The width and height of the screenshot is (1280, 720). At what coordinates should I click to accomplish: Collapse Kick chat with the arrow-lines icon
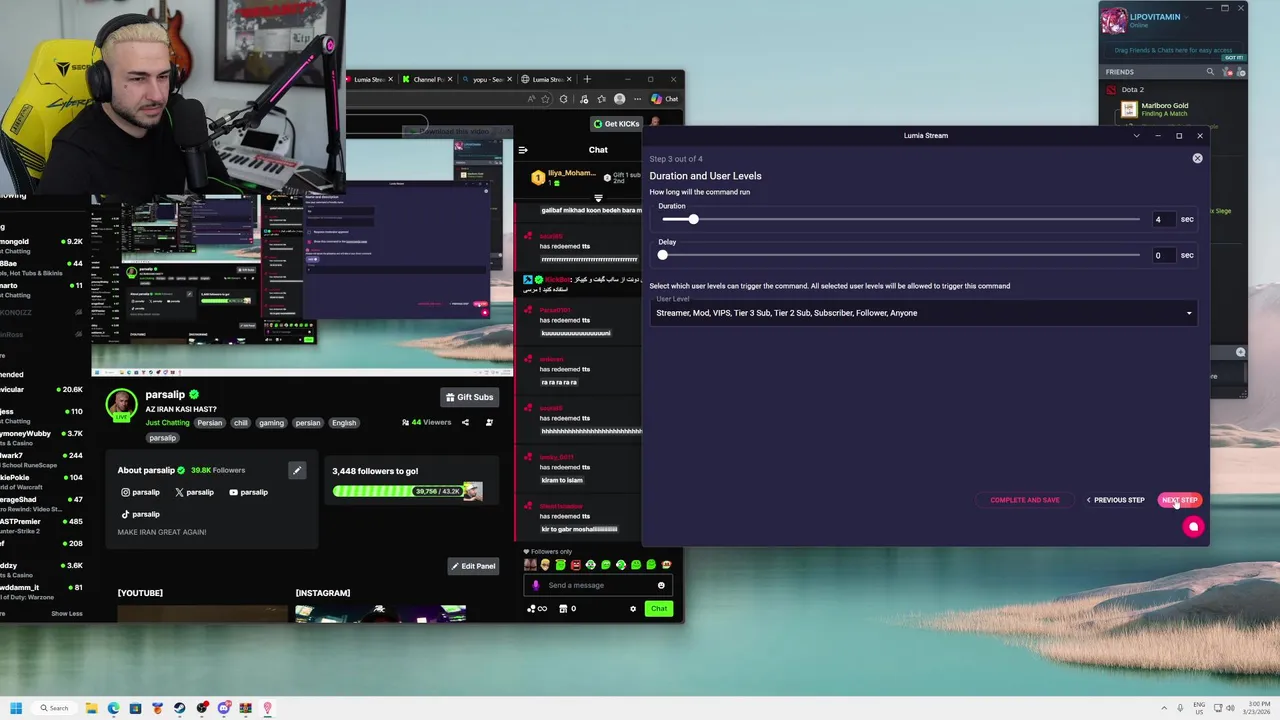522,150
